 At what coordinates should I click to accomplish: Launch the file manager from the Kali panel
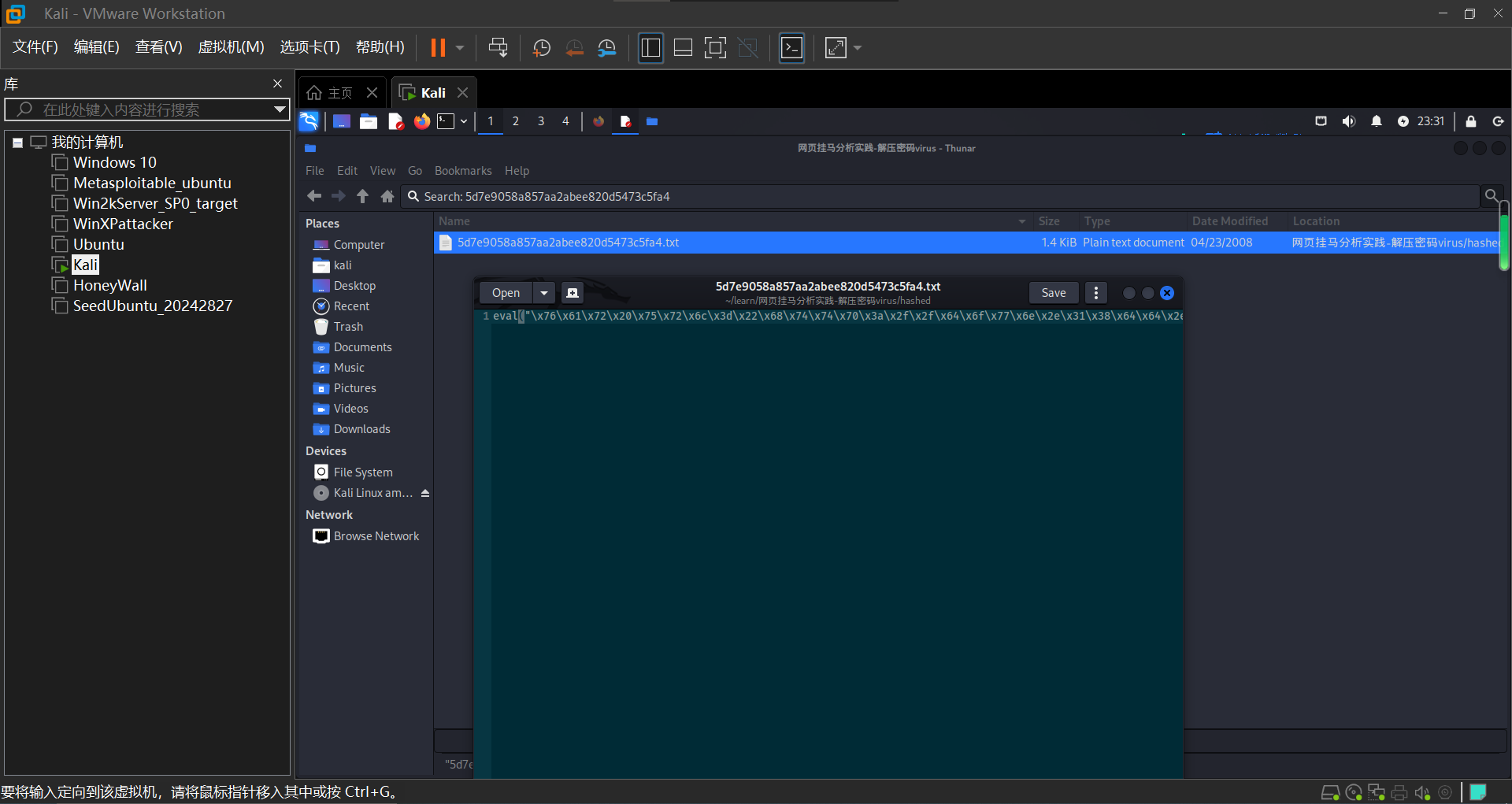pos(369,121)
